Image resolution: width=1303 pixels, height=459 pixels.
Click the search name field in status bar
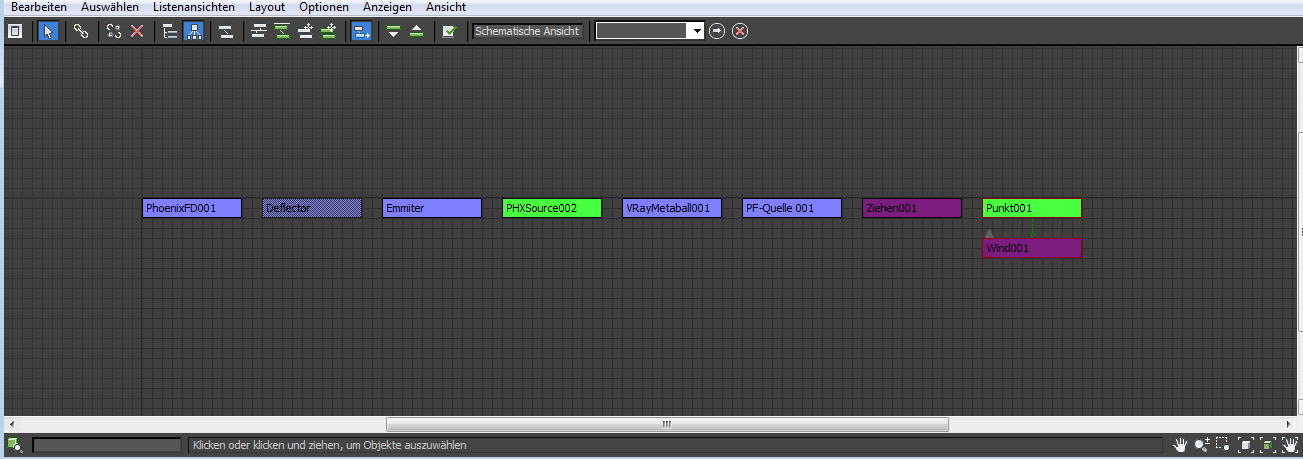point(107,445)
